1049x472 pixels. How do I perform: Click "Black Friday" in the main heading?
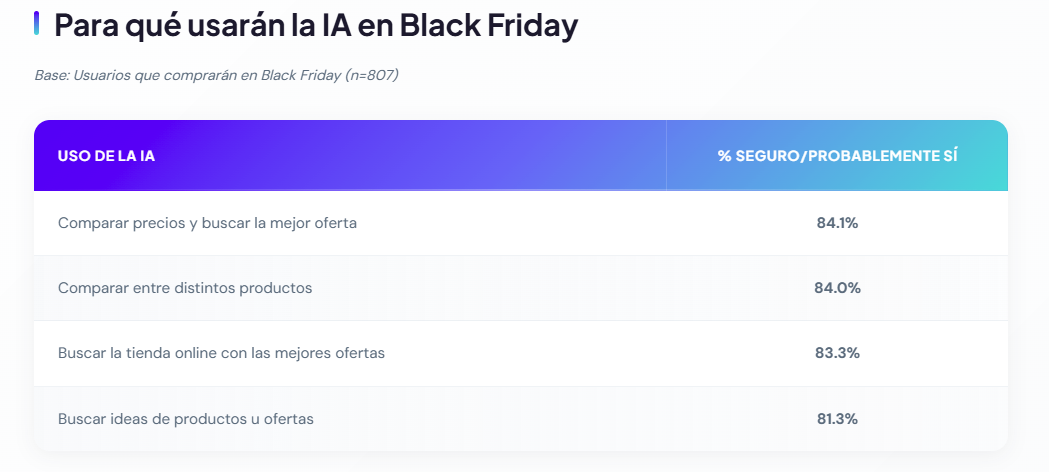(x=488, y=25)
